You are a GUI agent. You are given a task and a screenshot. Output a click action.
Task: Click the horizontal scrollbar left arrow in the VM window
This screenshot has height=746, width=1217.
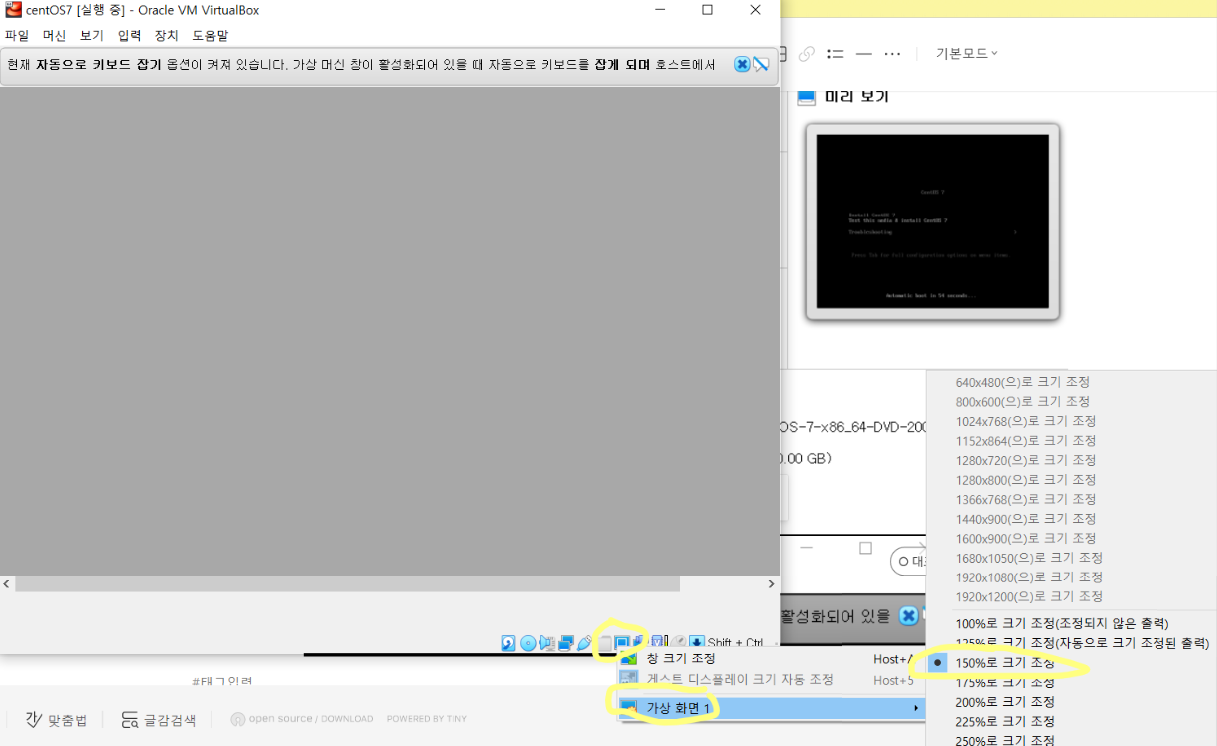point(7,583)
